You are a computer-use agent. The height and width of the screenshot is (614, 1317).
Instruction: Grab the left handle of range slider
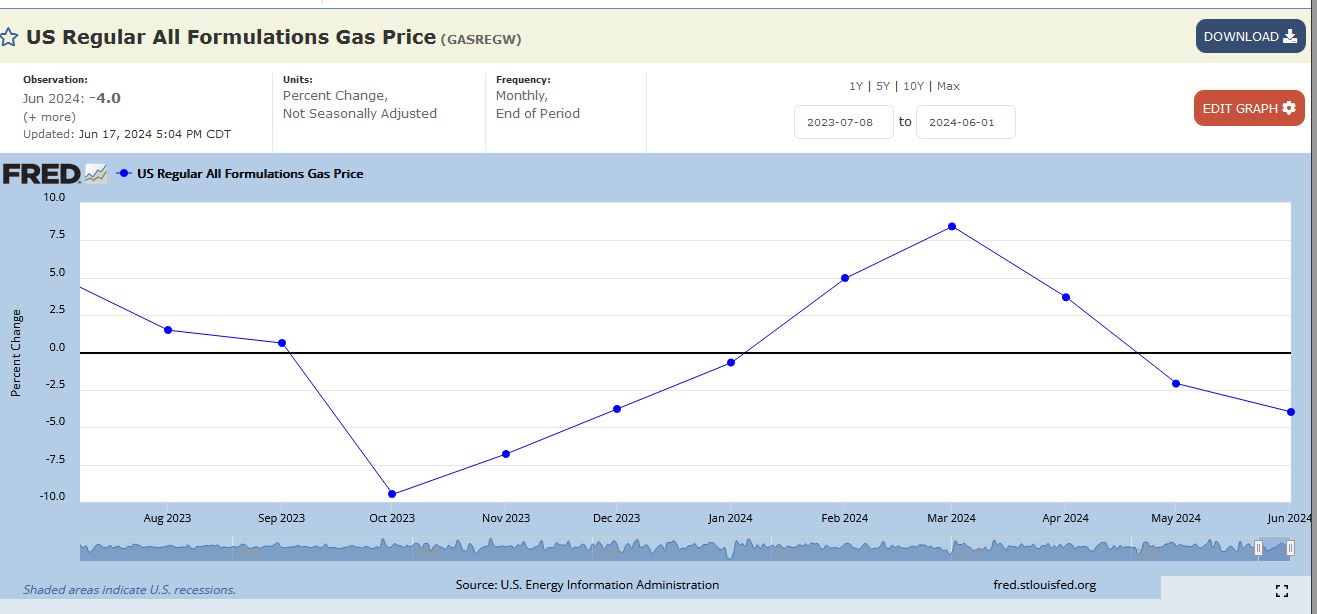1258,548
